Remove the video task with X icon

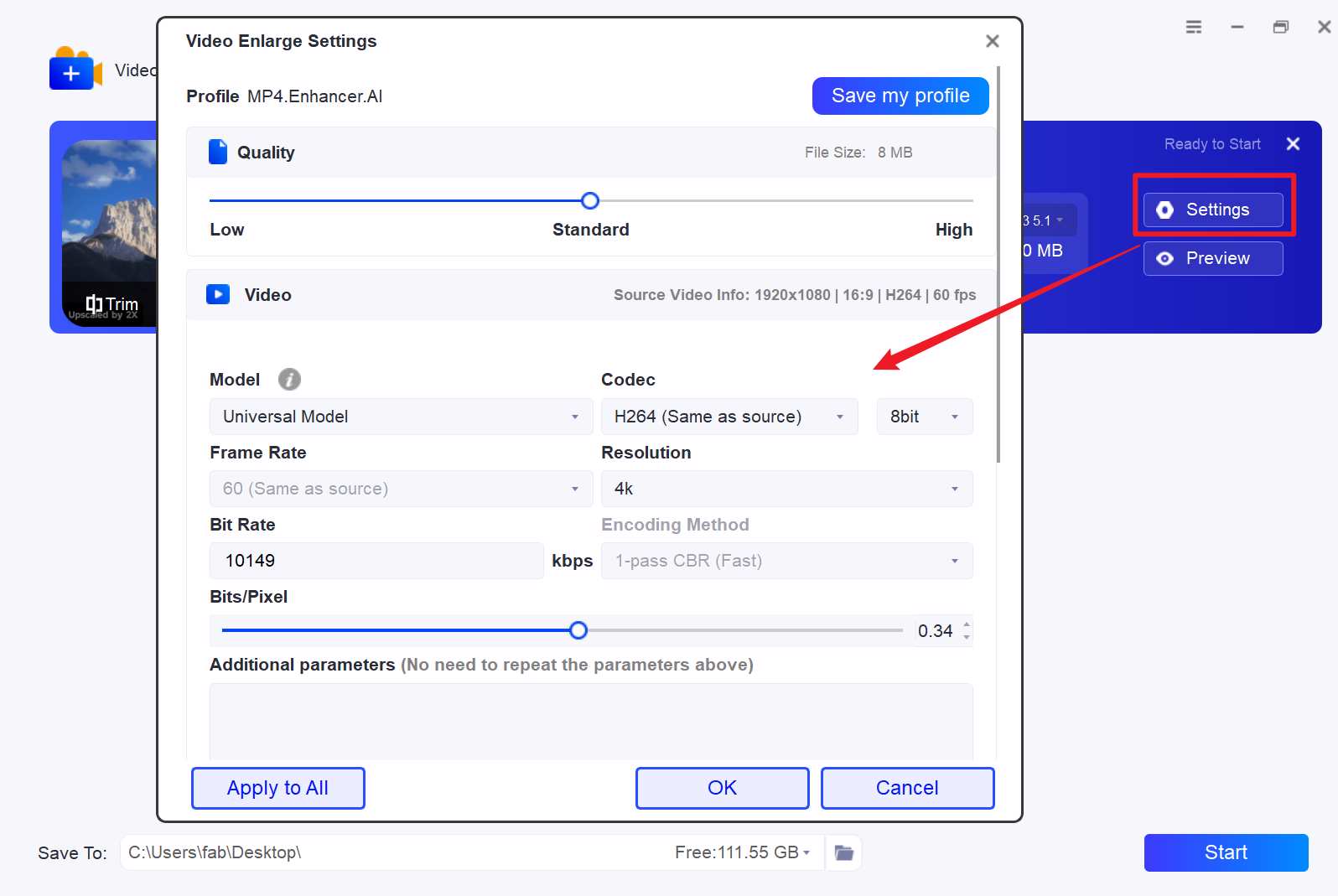[1293, 144]
